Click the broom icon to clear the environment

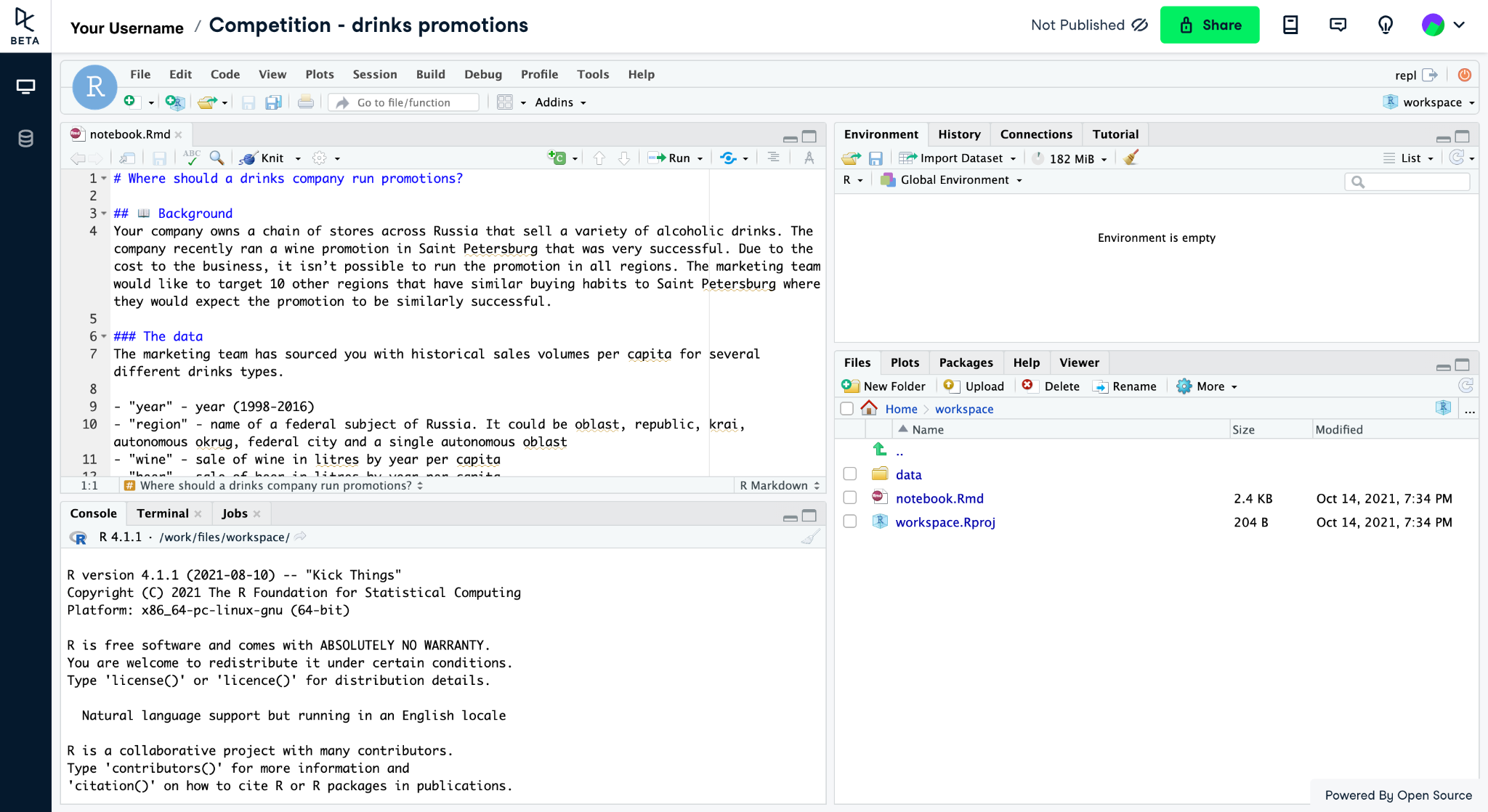(x=1131, y=158)
